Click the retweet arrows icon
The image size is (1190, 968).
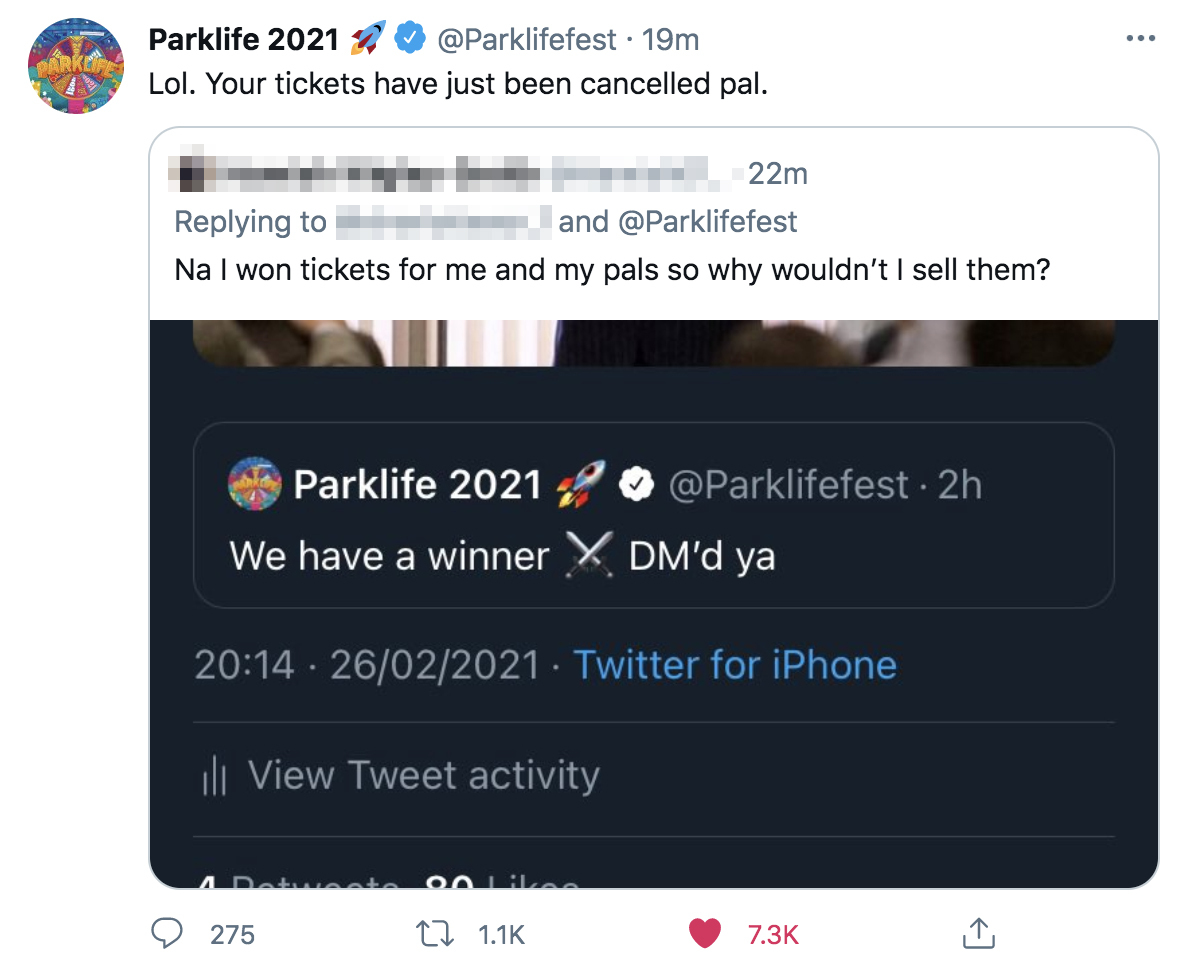tap(436, 934)
